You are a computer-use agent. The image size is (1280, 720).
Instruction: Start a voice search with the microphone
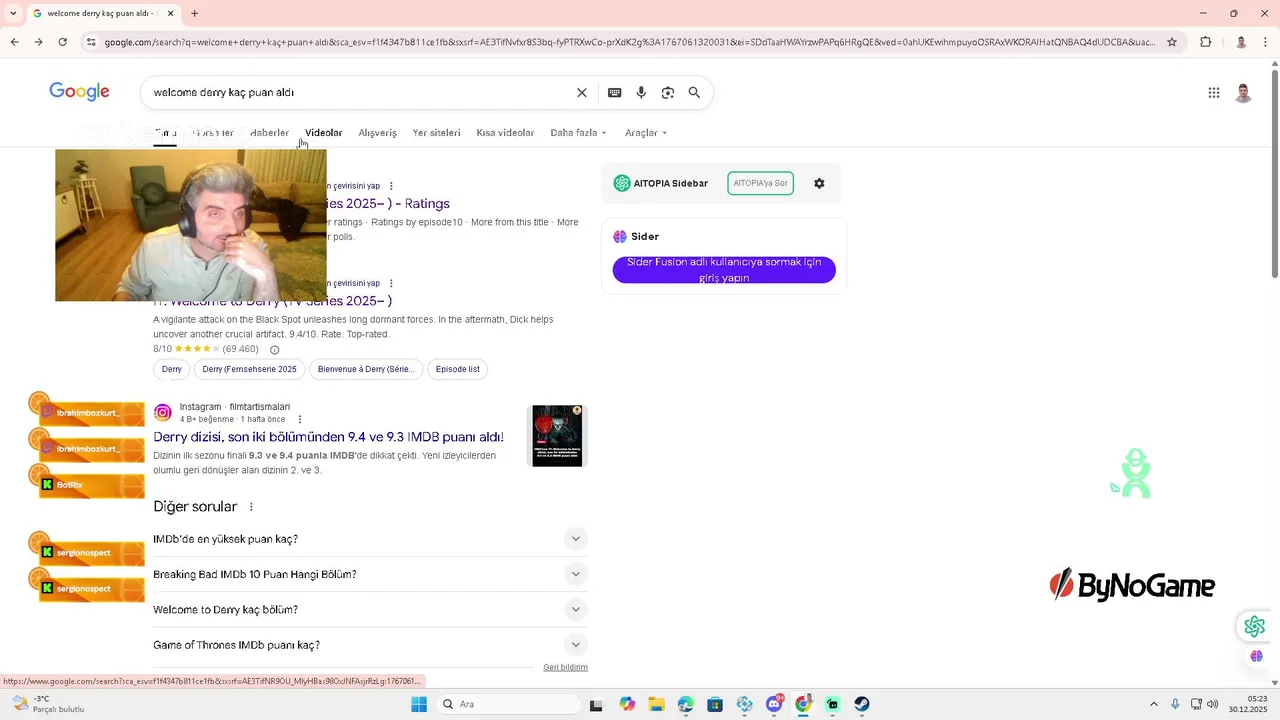[641, 92]
